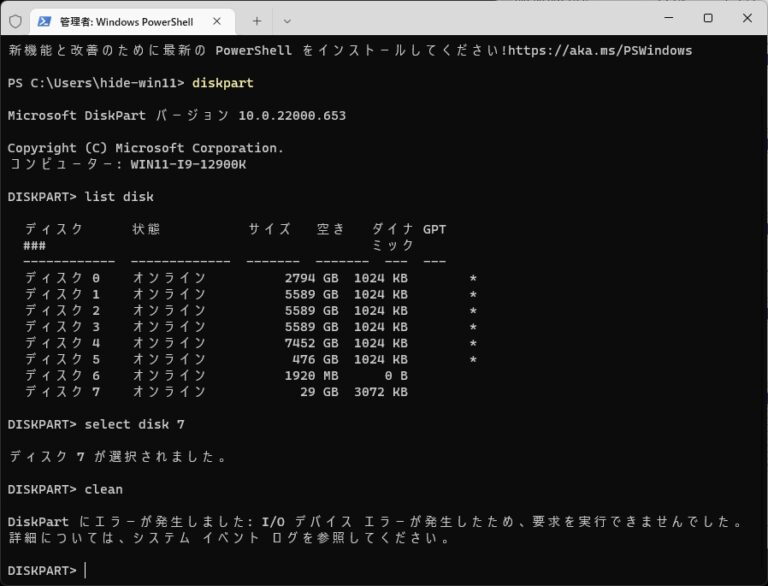Click the administrator shield icon in title bar
The width and height of the screenshot is (768, 586).
pyautogui.click(x=14, y=20)
